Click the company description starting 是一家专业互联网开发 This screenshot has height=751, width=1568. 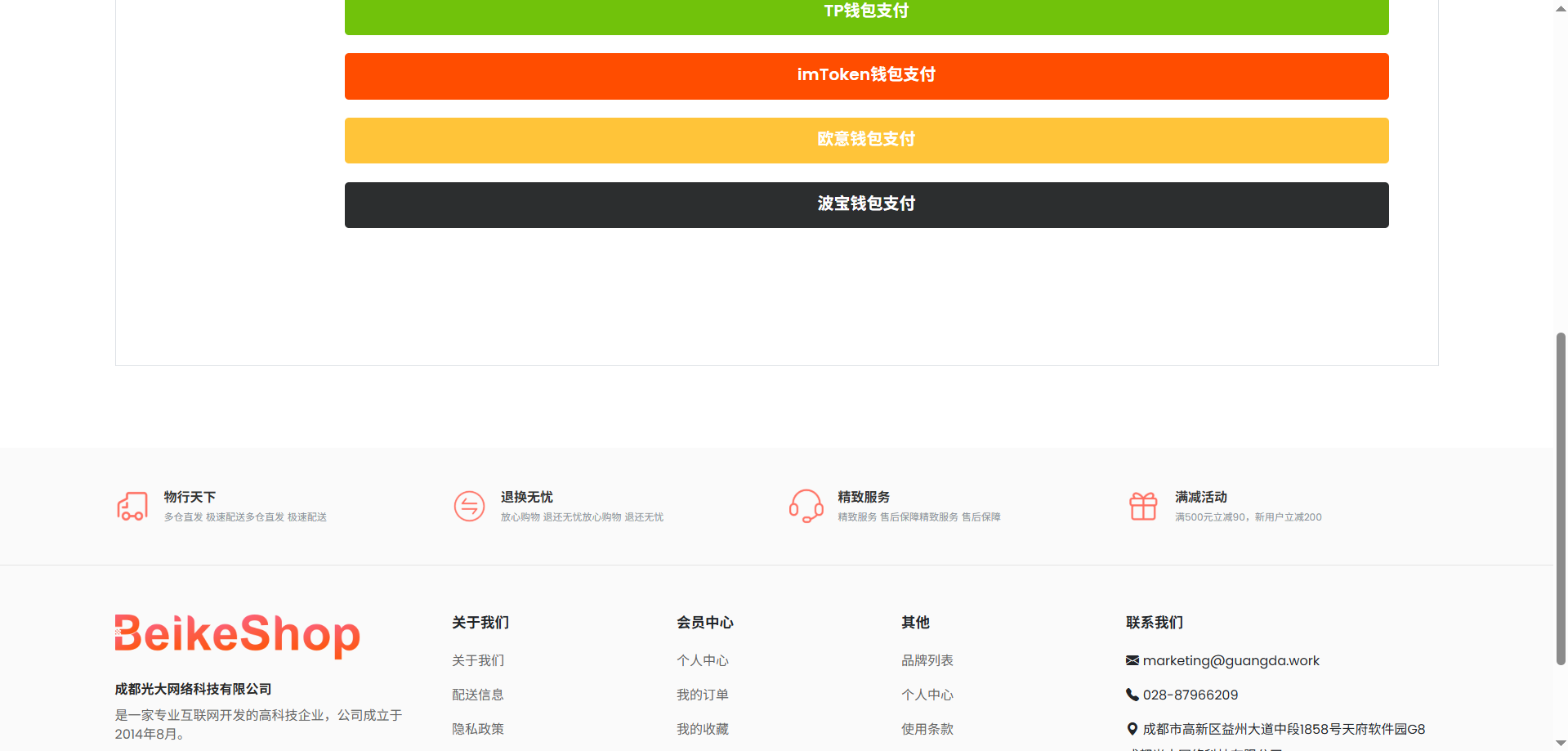click(258, 724)
